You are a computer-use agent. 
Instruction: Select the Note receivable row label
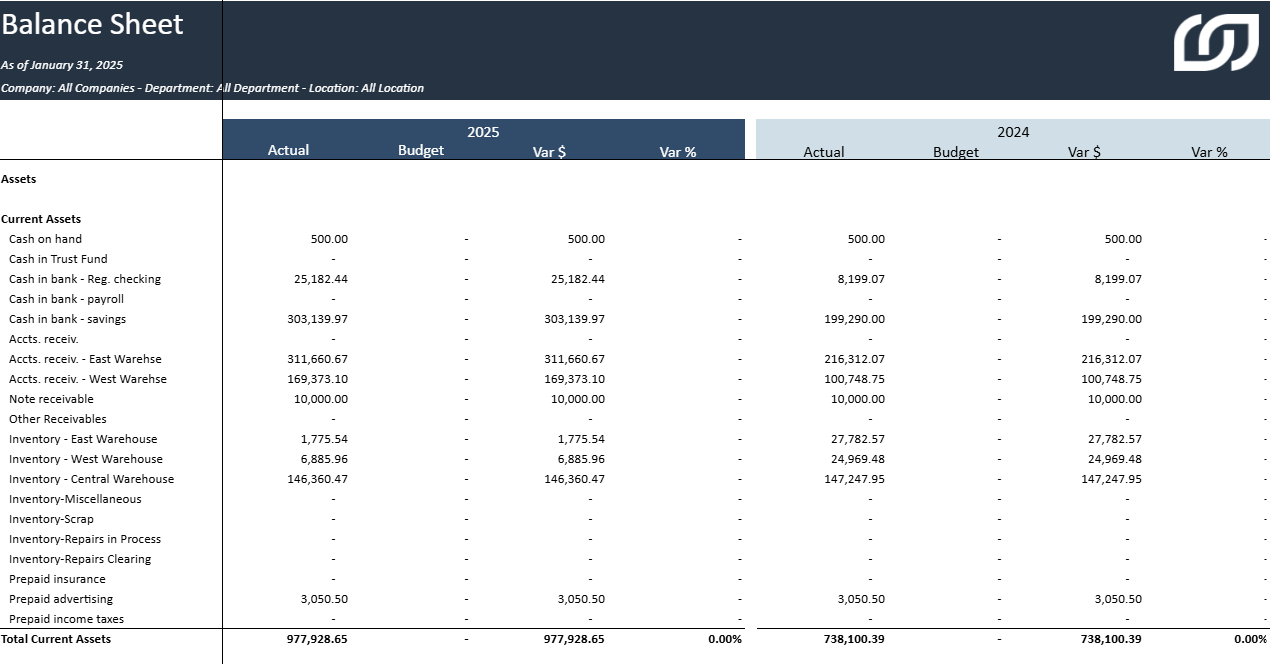pos(51,399)
